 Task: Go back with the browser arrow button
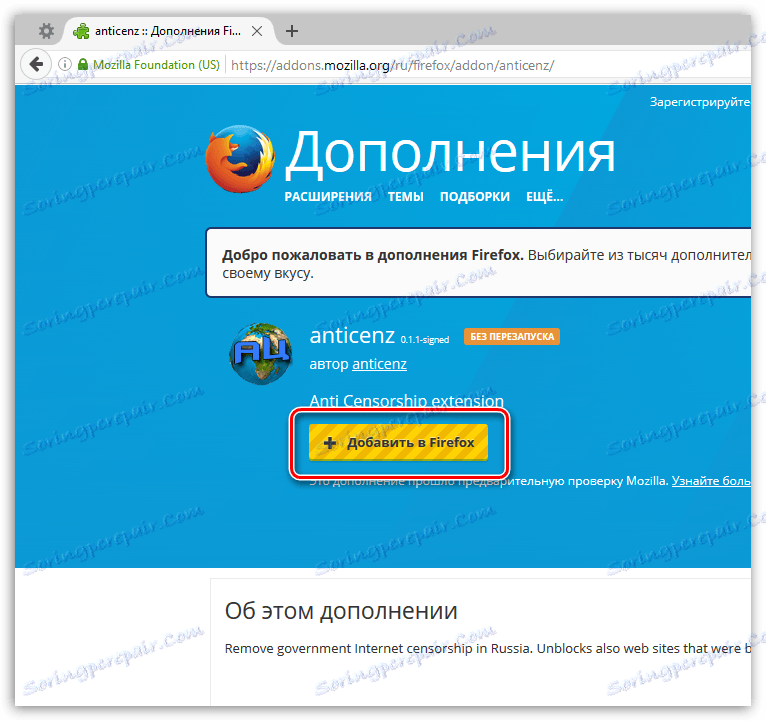click(x=36, y=64)
